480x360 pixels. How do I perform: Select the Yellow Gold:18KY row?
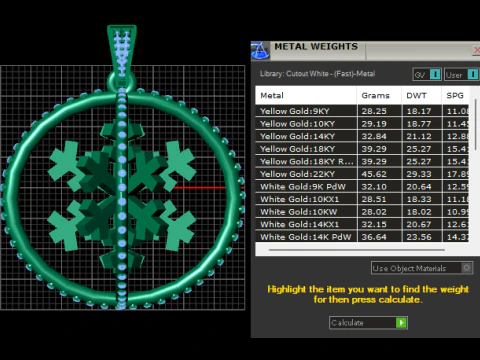pos(362,149)
